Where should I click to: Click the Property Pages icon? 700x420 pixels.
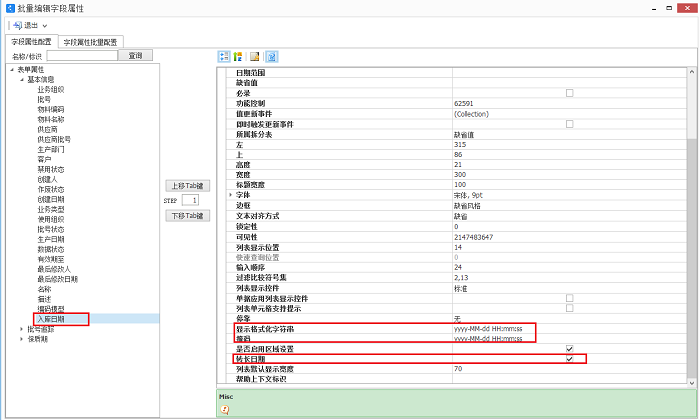click(255, 56)
